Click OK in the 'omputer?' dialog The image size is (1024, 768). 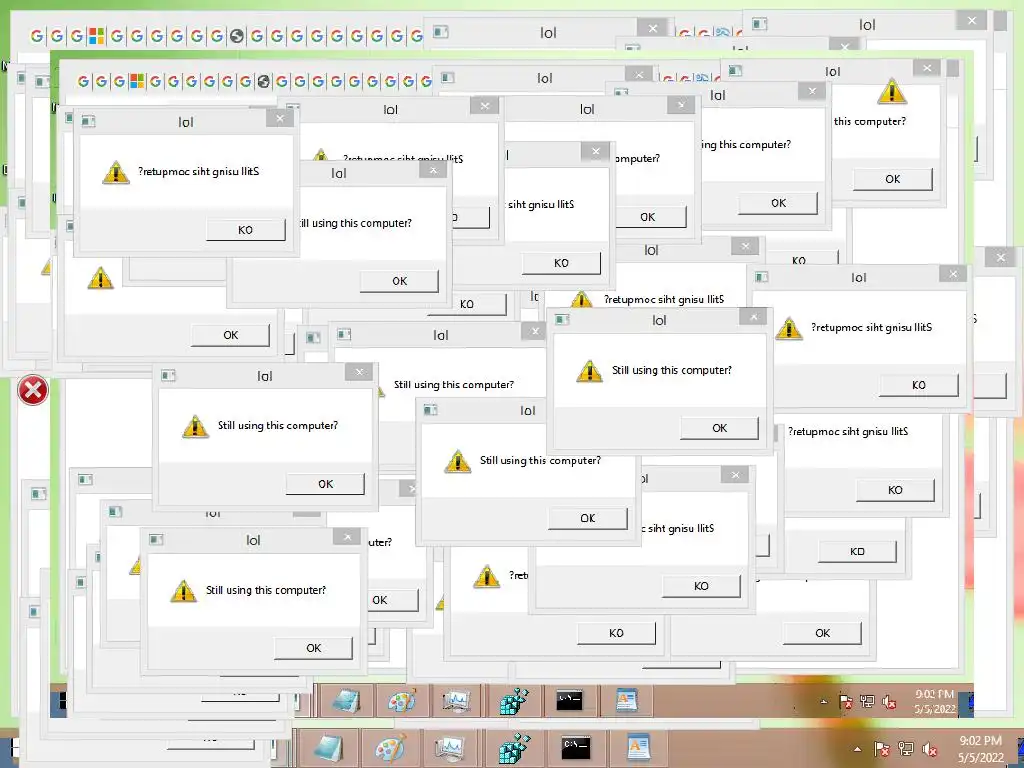[x=648, y=217]
